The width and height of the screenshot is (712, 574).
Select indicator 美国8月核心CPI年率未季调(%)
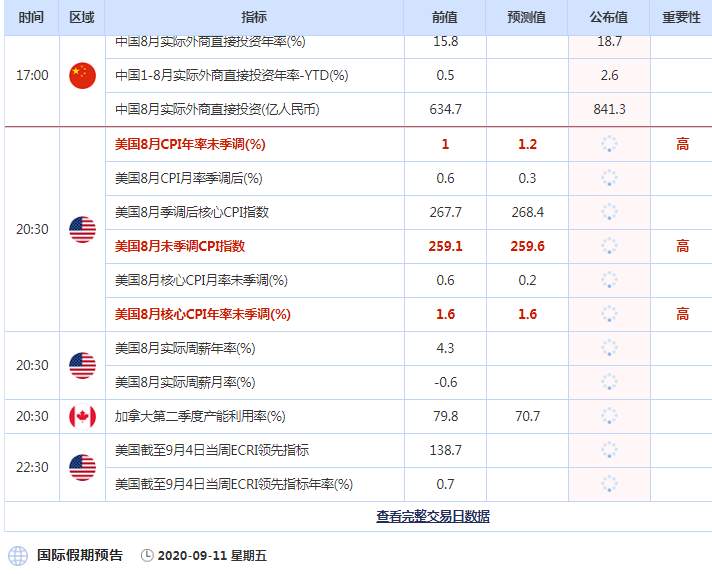tap(203, 314)
